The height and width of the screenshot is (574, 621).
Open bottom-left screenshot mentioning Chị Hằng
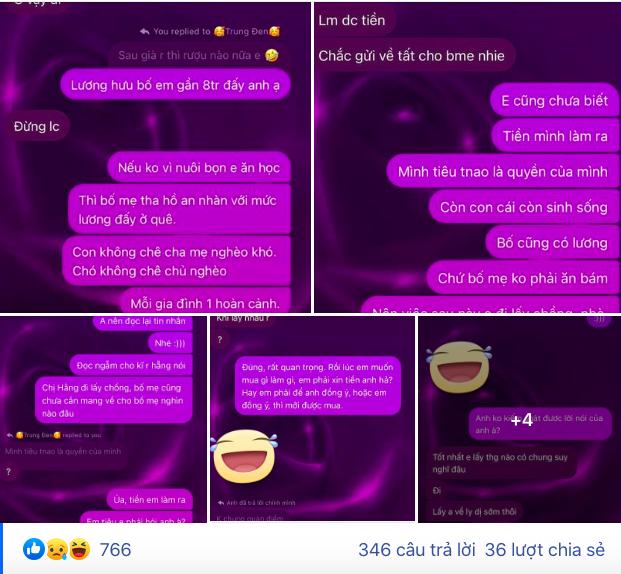pos(103,419)
